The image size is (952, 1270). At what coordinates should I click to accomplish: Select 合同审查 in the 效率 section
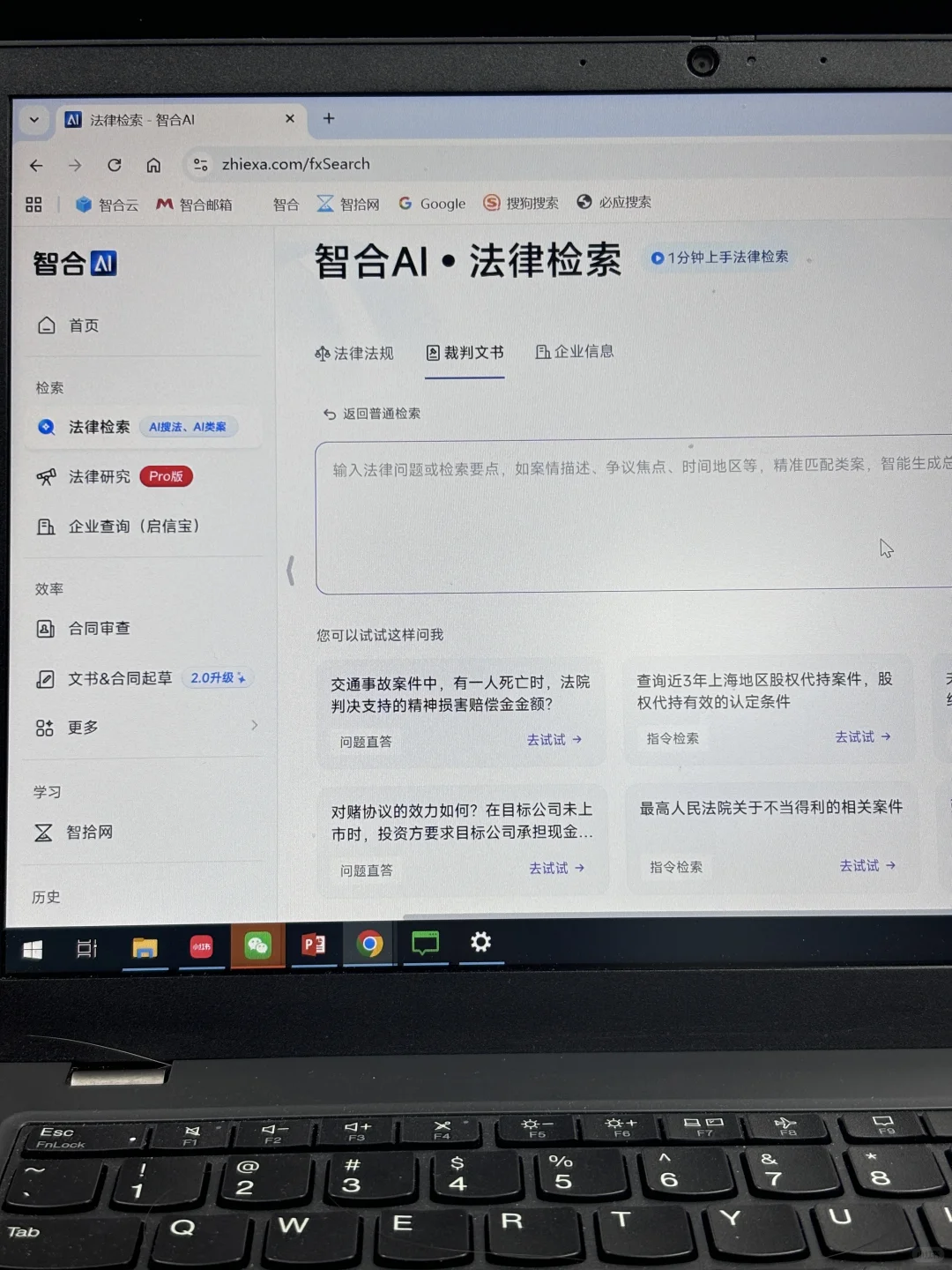click(x=100, y=628)
